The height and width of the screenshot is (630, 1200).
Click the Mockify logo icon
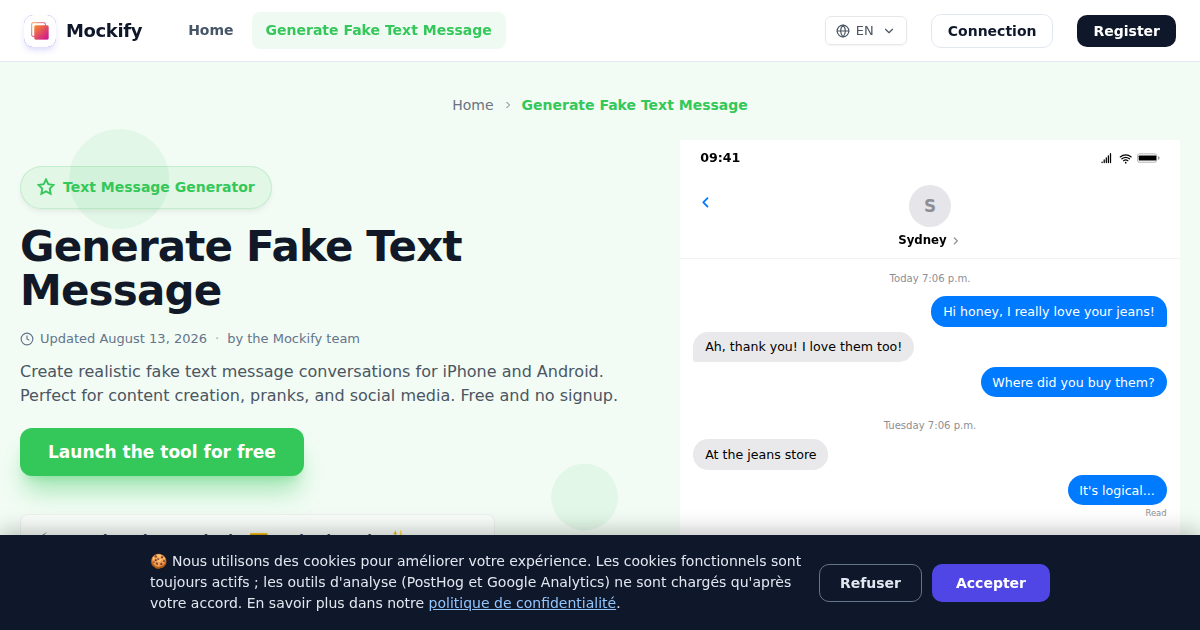coord(40,31)
